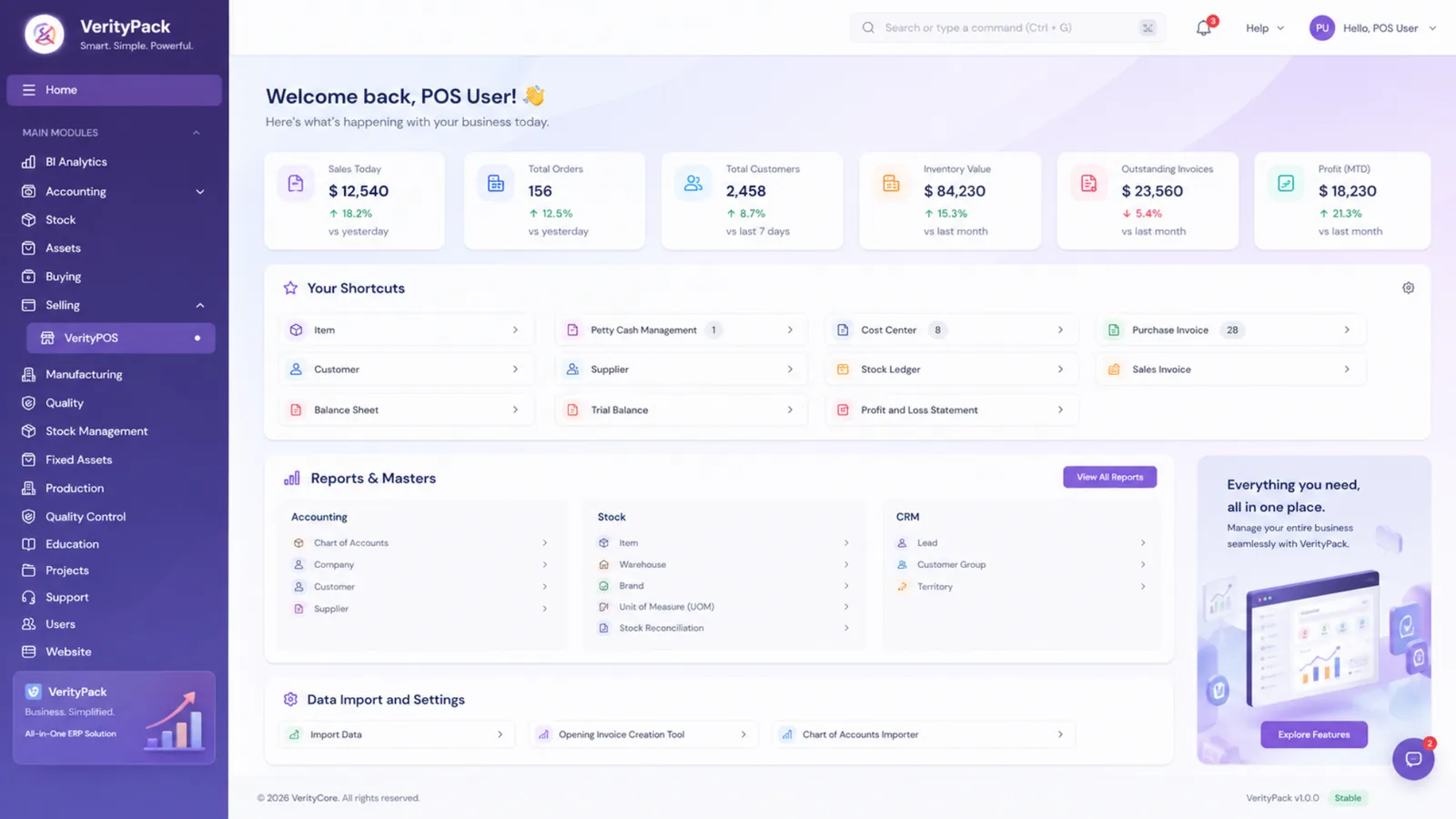1456x819 pixels.
Task: Open Stock Reconciliation under Stock
Action: coord(723,628)
